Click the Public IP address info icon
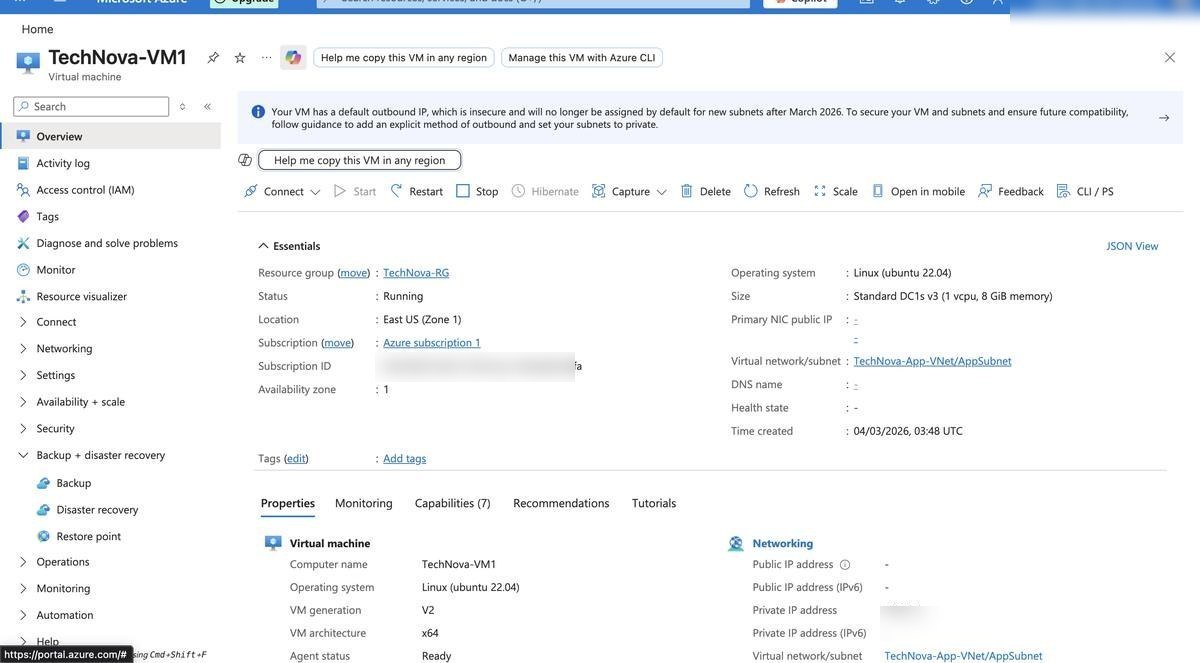1200x663 pixels. (845, 565)
